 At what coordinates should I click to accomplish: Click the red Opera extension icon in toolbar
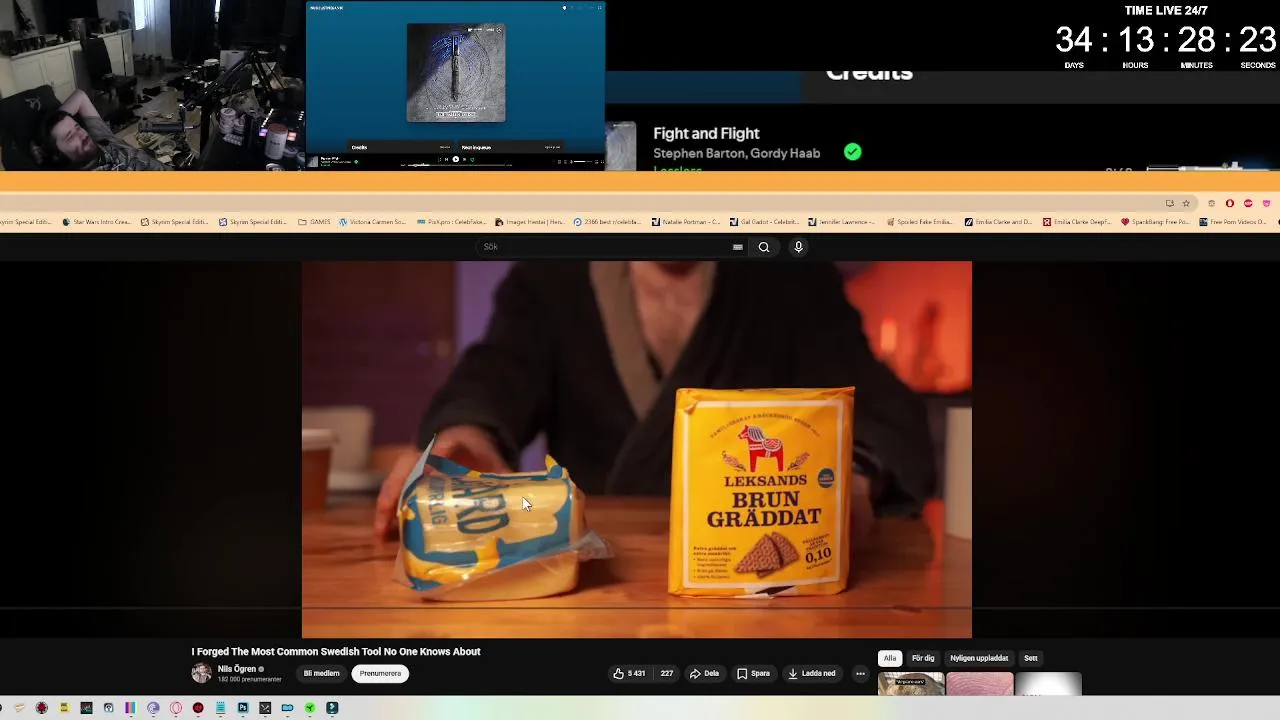(x=1230, y=203)
